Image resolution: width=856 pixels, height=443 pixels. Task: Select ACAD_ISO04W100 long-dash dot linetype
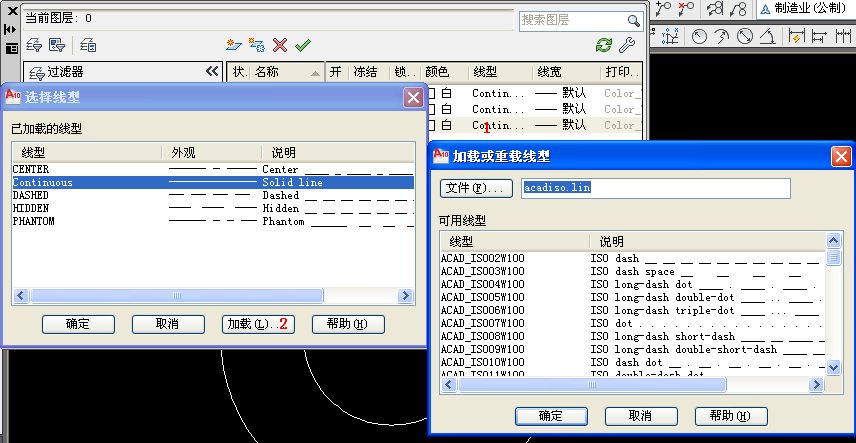click(632, 285)
